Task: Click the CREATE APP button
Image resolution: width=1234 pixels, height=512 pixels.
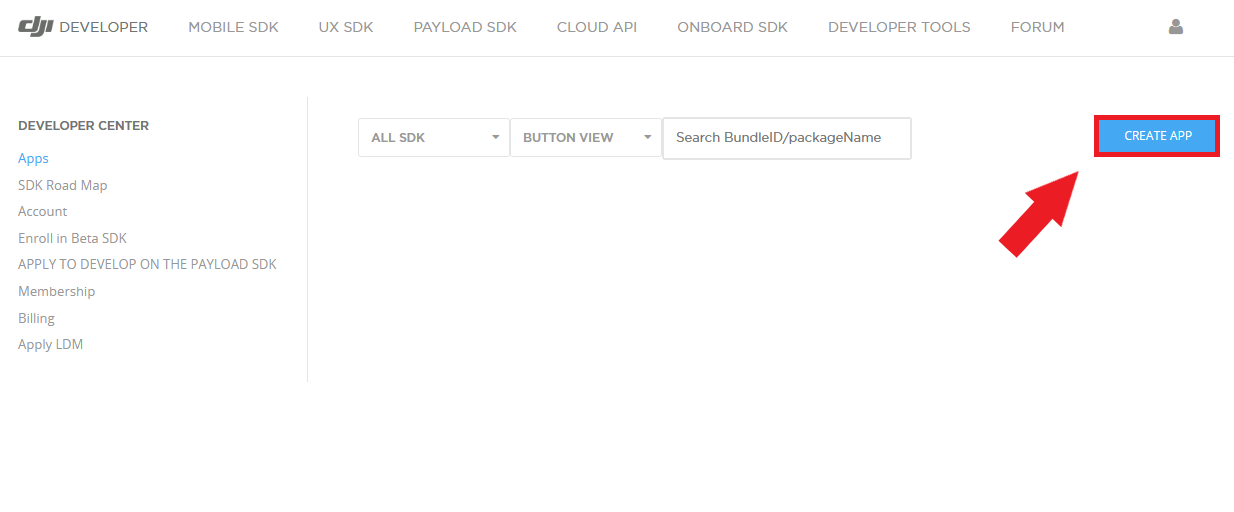Action: tap(1158, 136)
